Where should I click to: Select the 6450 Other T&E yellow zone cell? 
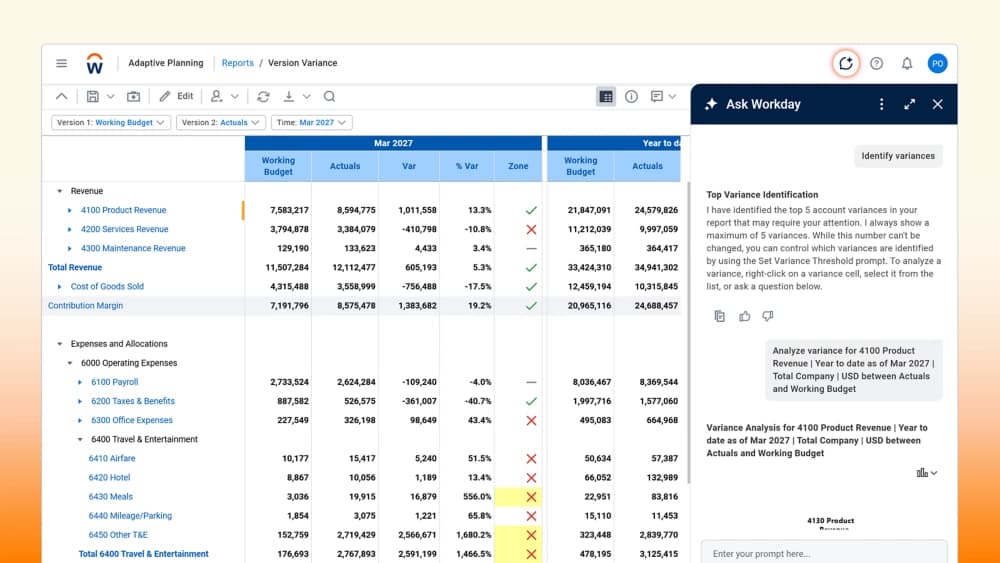pyautogui.click(x=518, y=535)
